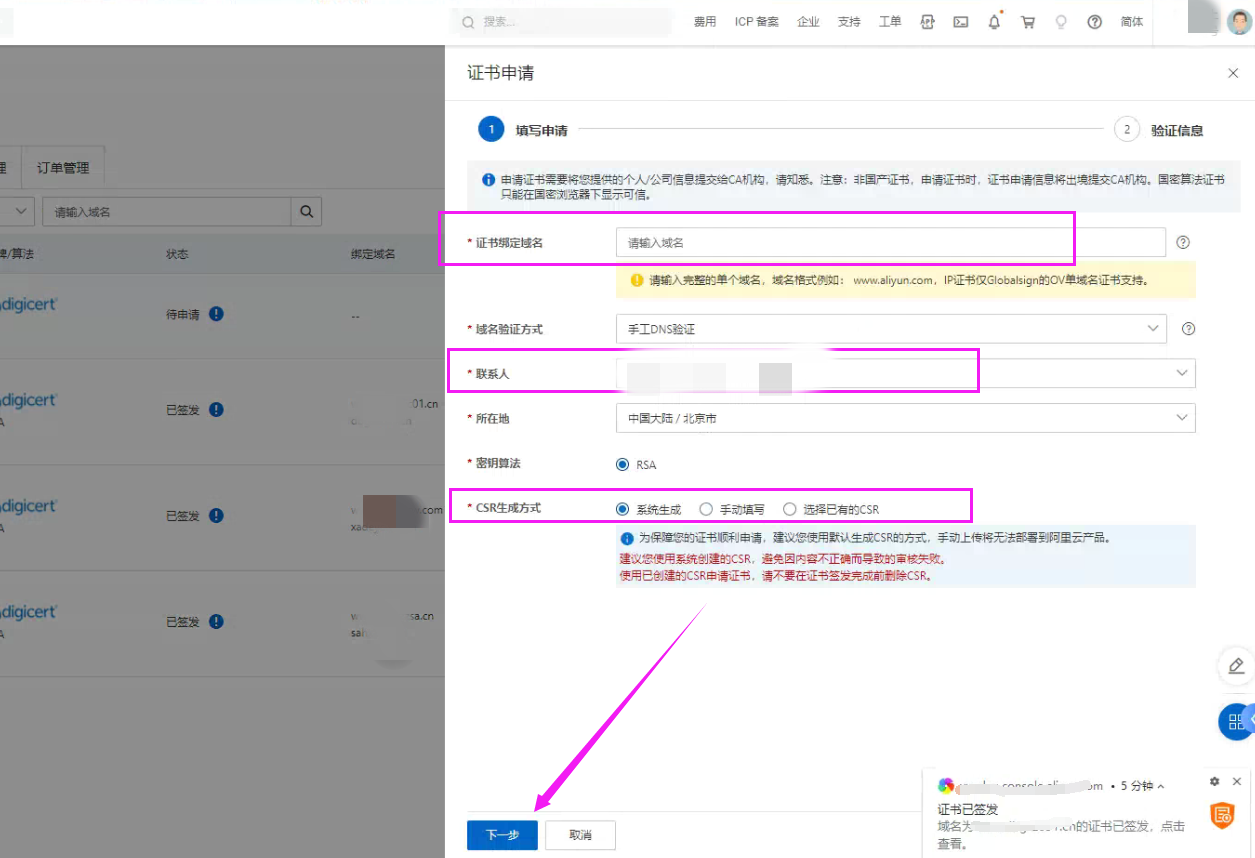Open ICP 备案 menu in header

(756, 22)
